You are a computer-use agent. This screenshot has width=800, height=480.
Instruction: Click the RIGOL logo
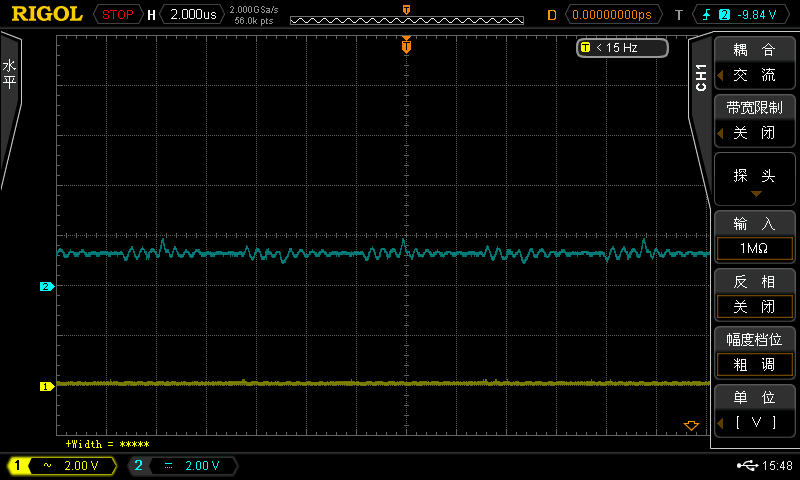coord(47,14)
